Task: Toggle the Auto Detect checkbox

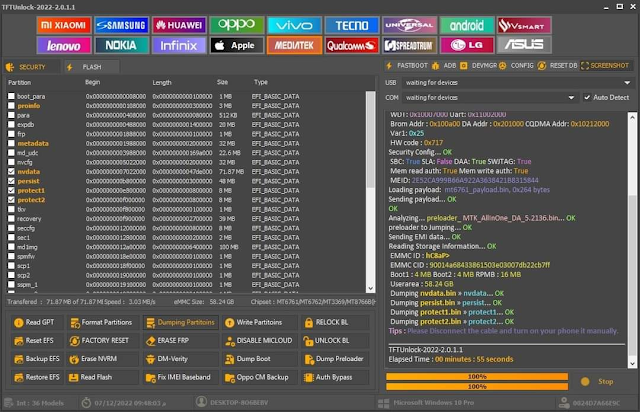Action: (x=587, y=98)
